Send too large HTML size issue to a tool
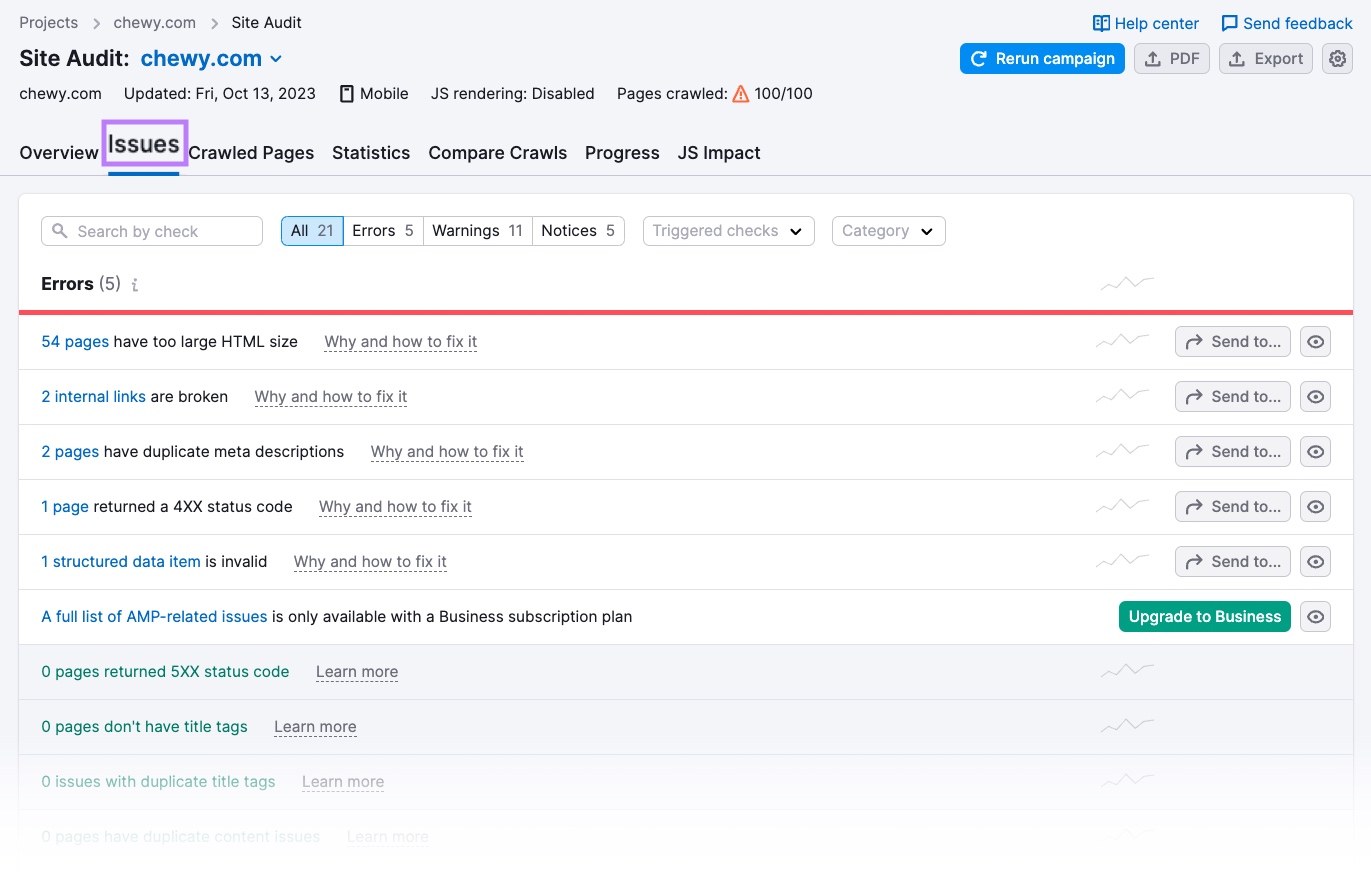The image size is (1371, 875). (1232, 342)
